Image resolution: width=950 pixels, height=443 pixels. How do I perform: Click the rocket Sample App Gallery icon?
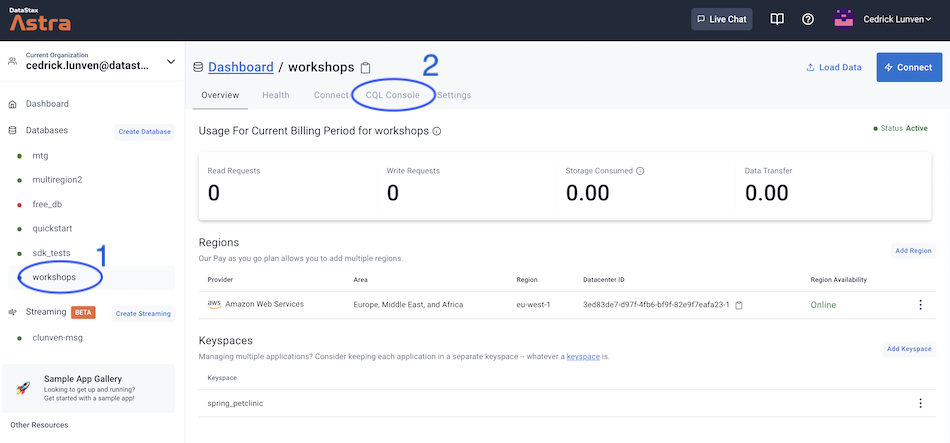[23, 388]
